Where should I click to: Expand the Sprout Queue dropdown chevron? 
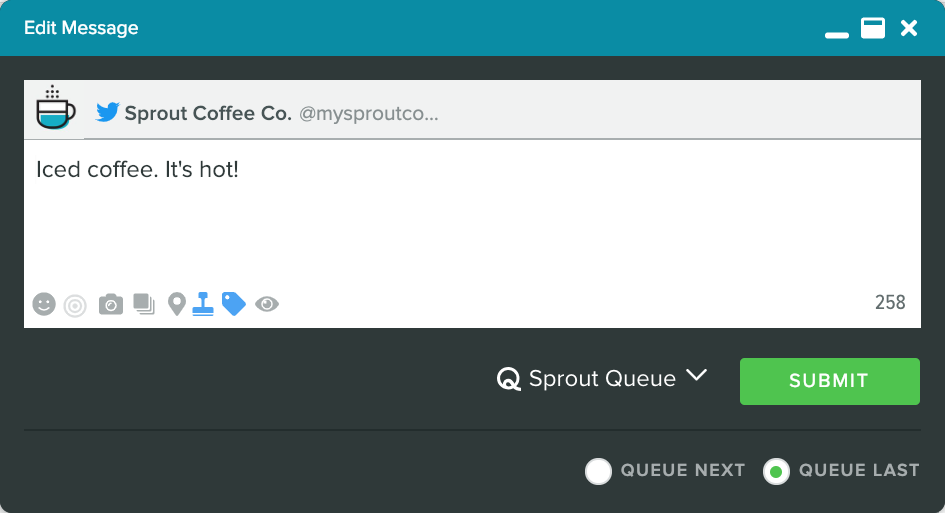[697, 375]
